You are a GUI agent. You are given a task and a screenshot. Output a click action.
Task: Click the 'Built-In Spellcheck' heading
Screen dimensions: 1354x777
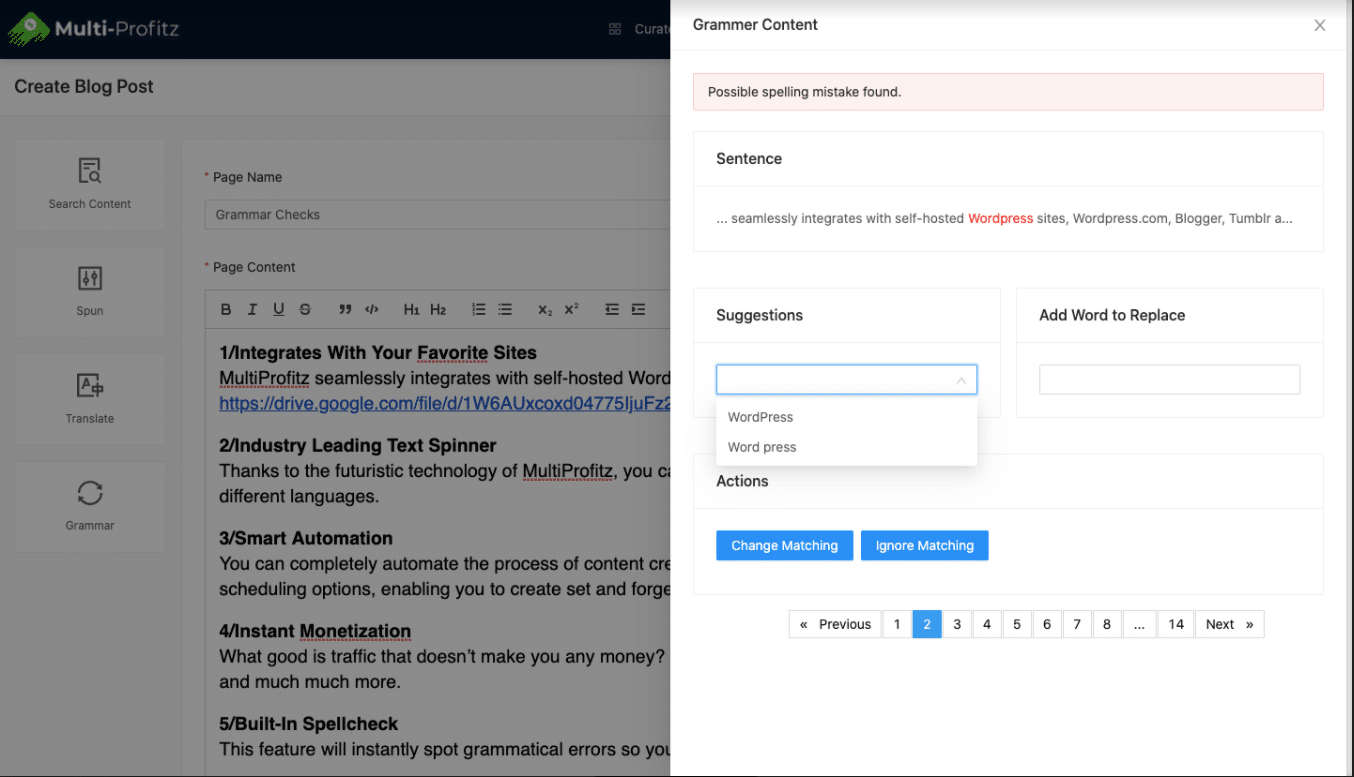(x=309, y=723)
